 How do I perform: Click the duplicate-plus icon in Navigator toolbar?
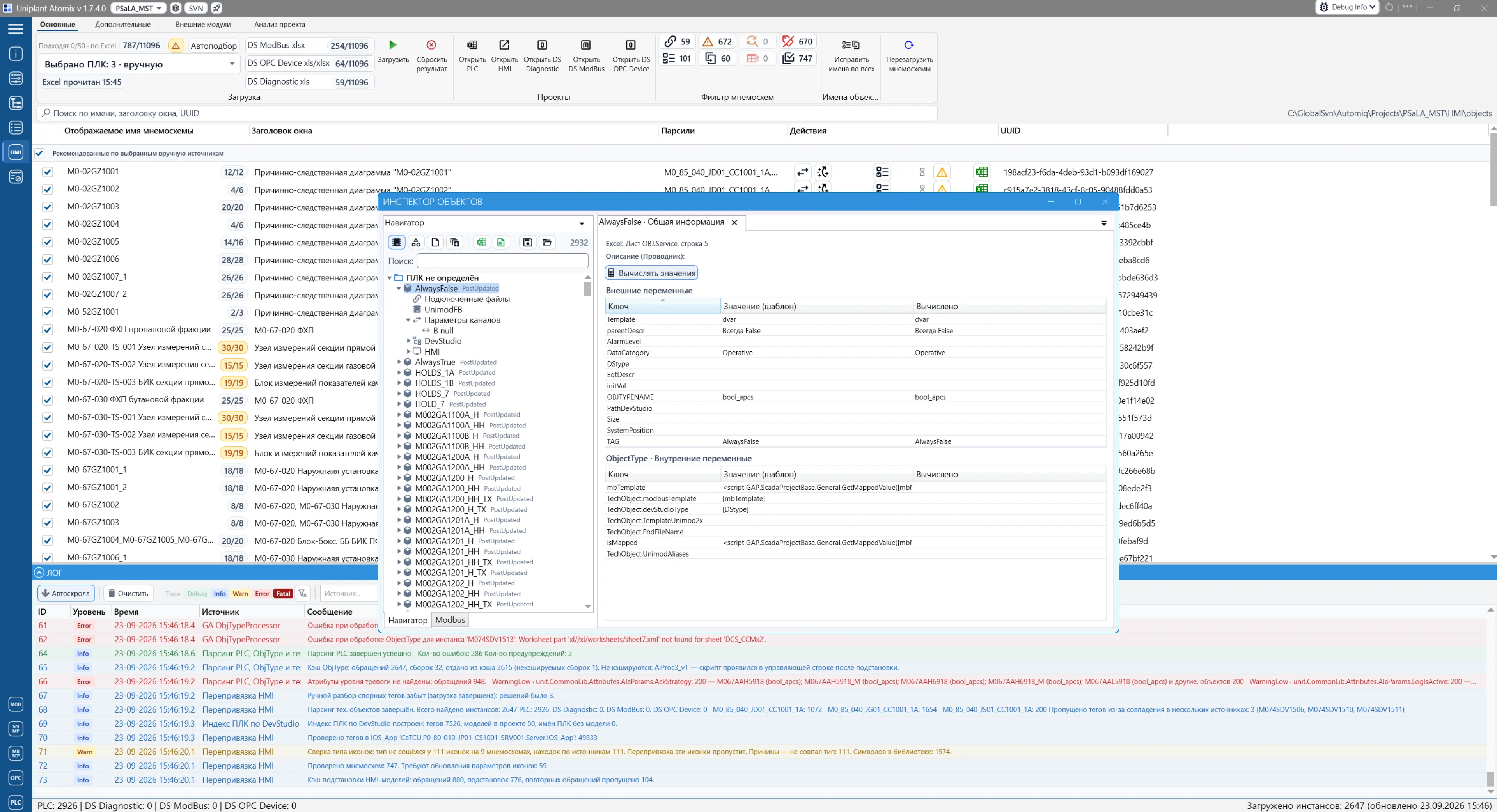coord(455,242)
